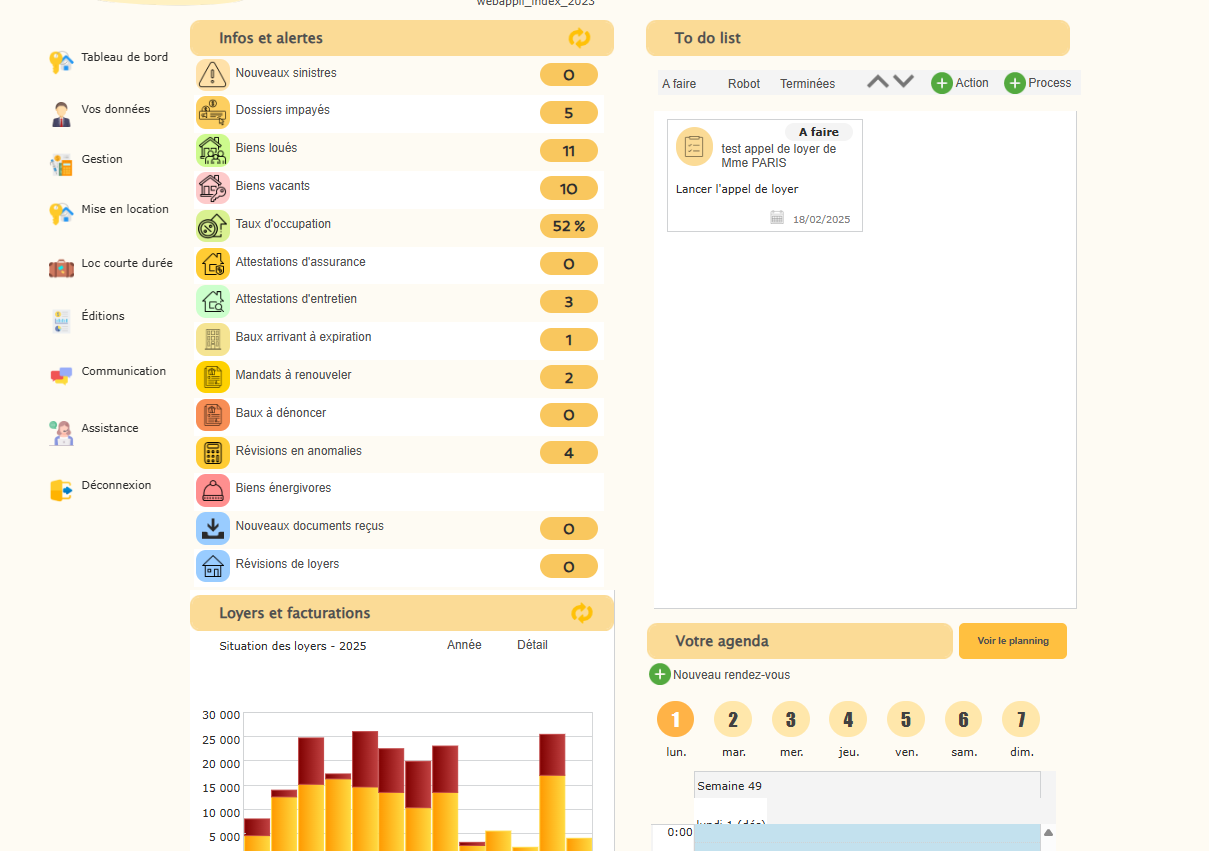Image resolution: width=1209 pixels, height=851 pixels.
Task: Select the Robot tab
Action: pos(744,84)
